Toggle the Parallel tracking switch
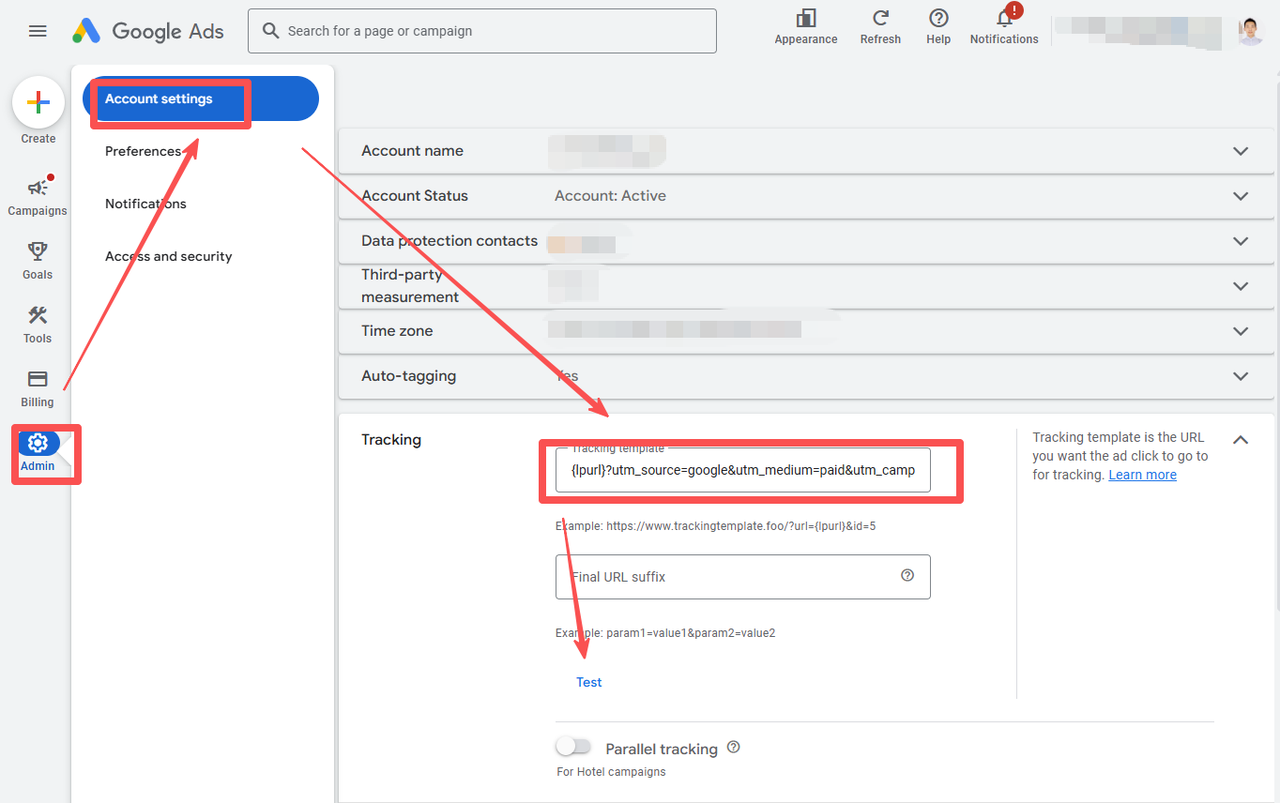 pos(574,747)
